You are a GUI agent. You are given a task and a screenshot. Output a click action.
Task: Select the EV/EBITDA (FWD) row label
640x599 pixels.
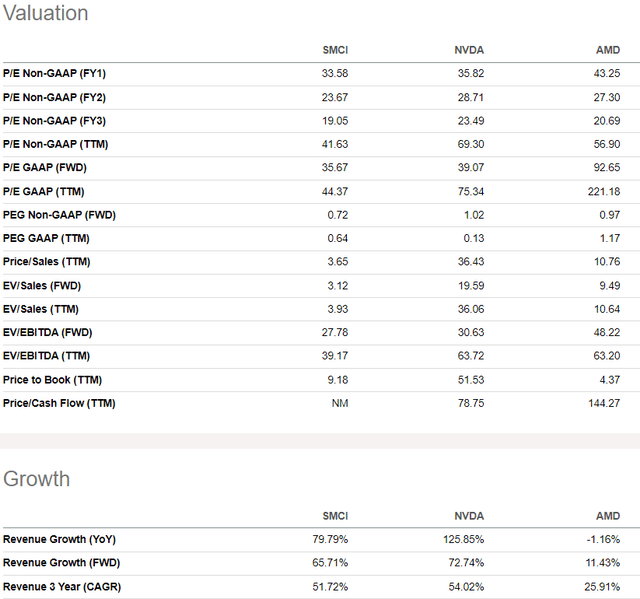[x=48, y=333]
